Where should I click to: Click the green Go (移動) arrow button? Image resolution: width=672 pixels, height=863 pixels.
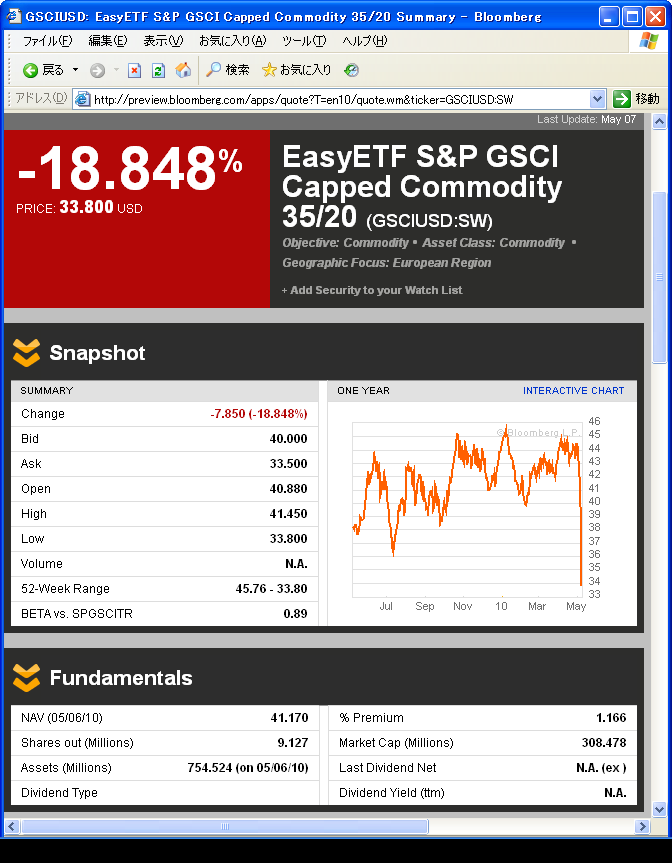click(622, 98)
